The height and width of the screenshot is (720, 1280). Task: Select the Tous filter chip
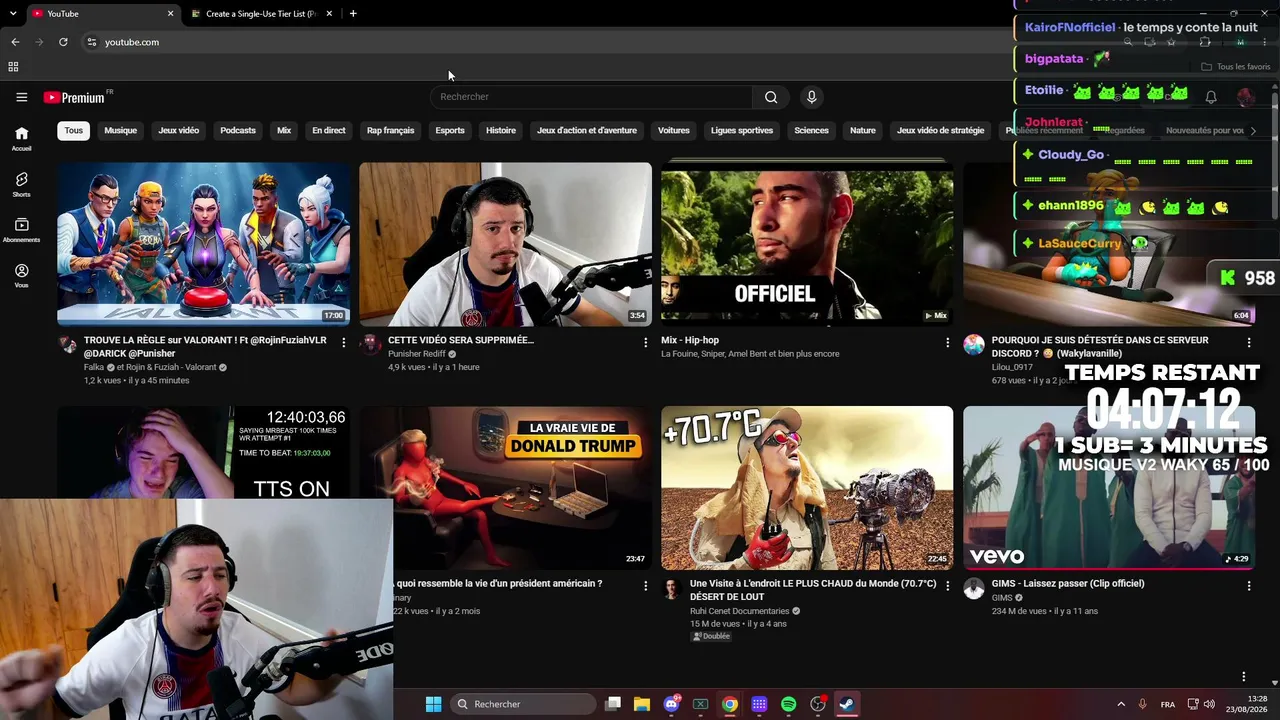tap(74, 131)
